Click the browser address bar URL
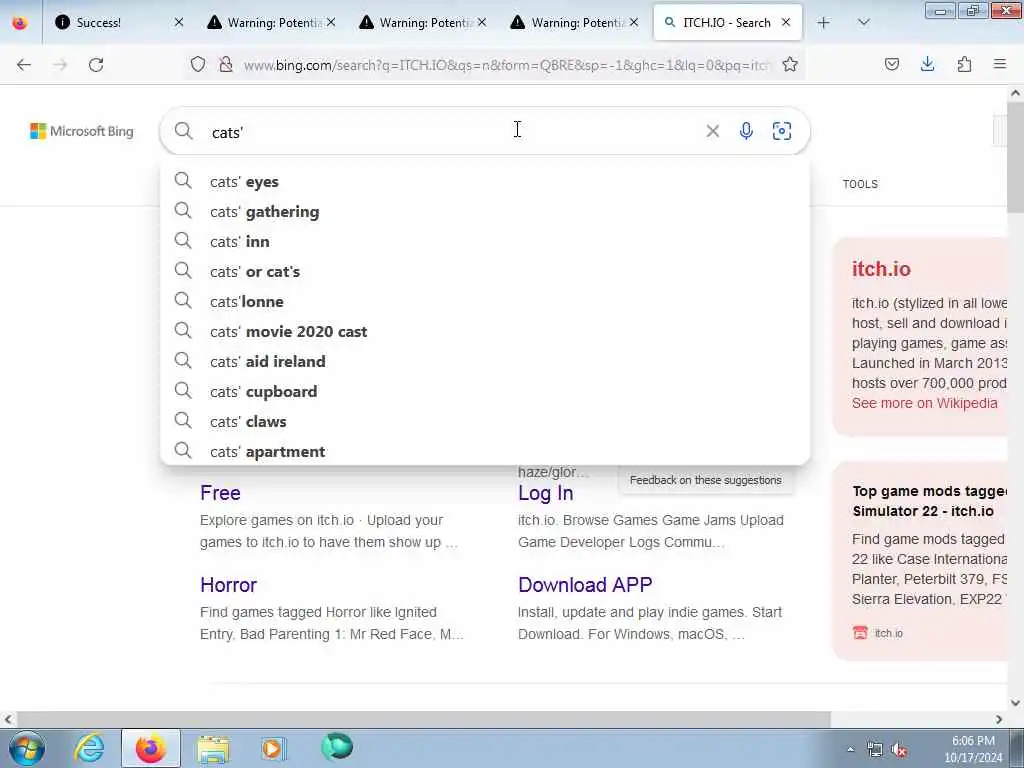Image resolution: width=1024 pixels, height=768 pixels. coord(507,65)
